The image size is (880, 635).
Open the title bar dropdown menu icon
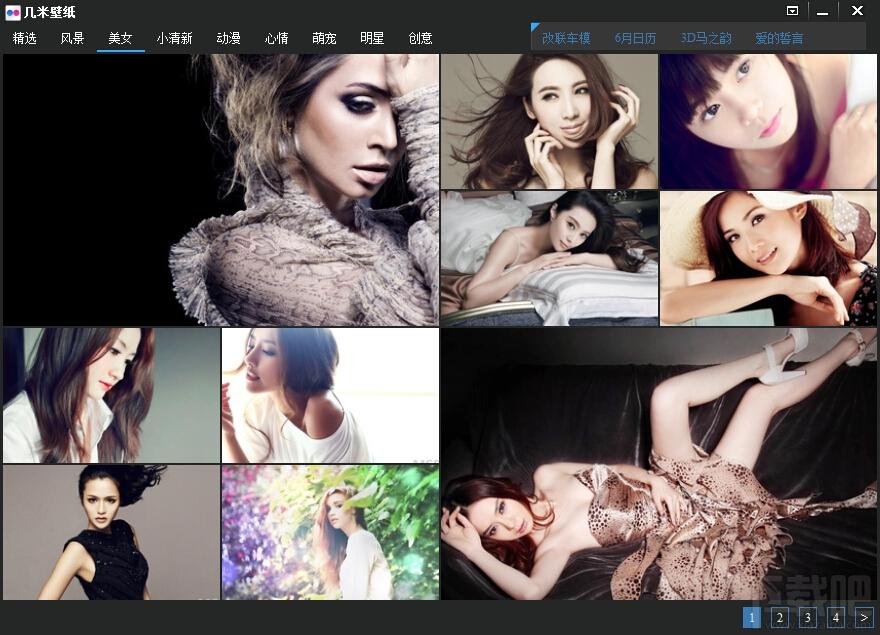click(792, 11)
